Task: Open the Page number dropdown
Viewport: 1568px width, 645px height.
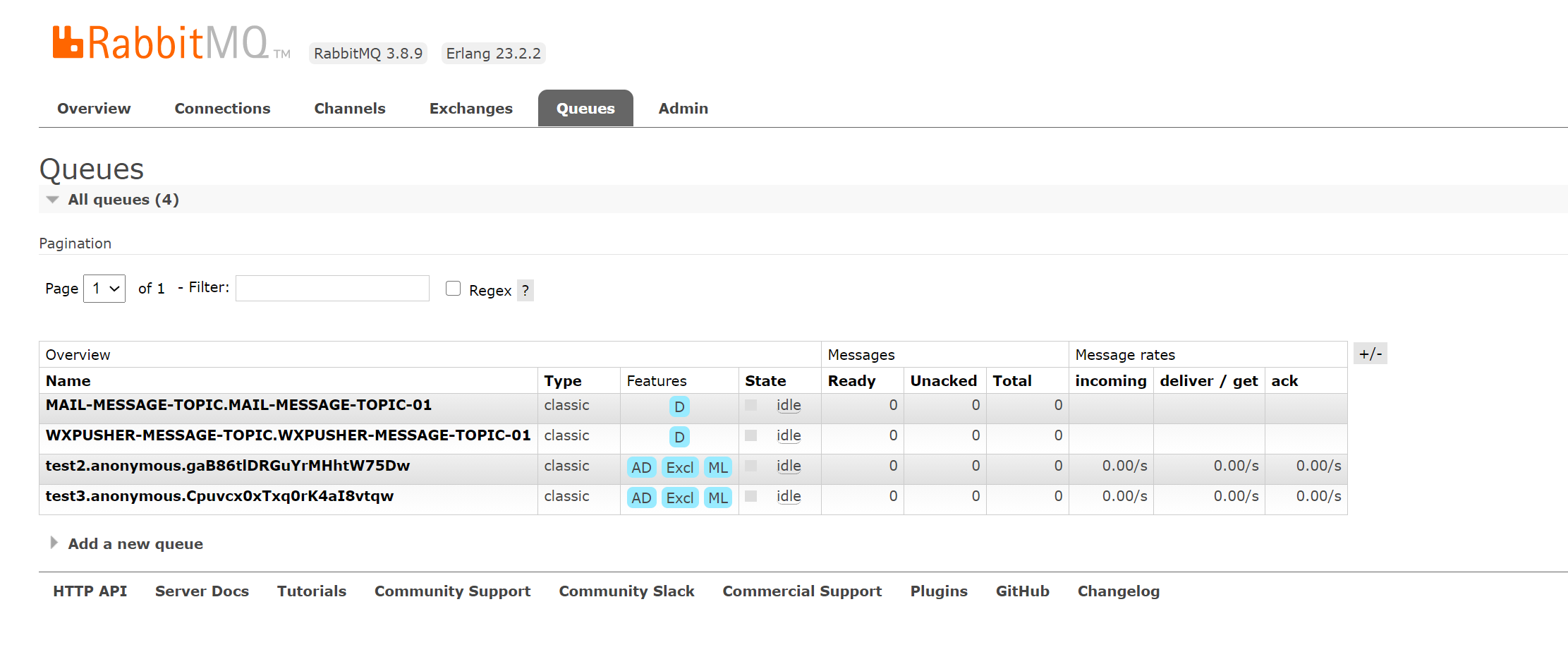Action: coord(104,289)
